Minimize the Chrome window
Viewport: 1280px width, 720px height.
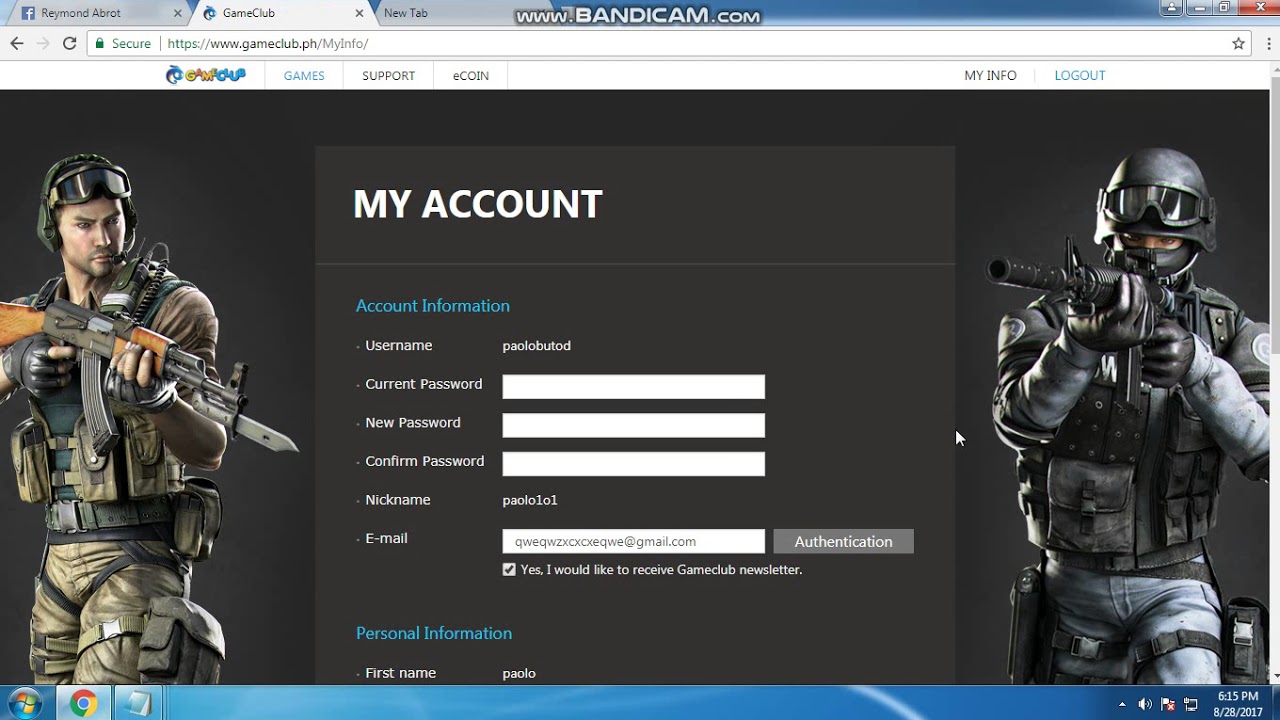[x=1201, y=8]
